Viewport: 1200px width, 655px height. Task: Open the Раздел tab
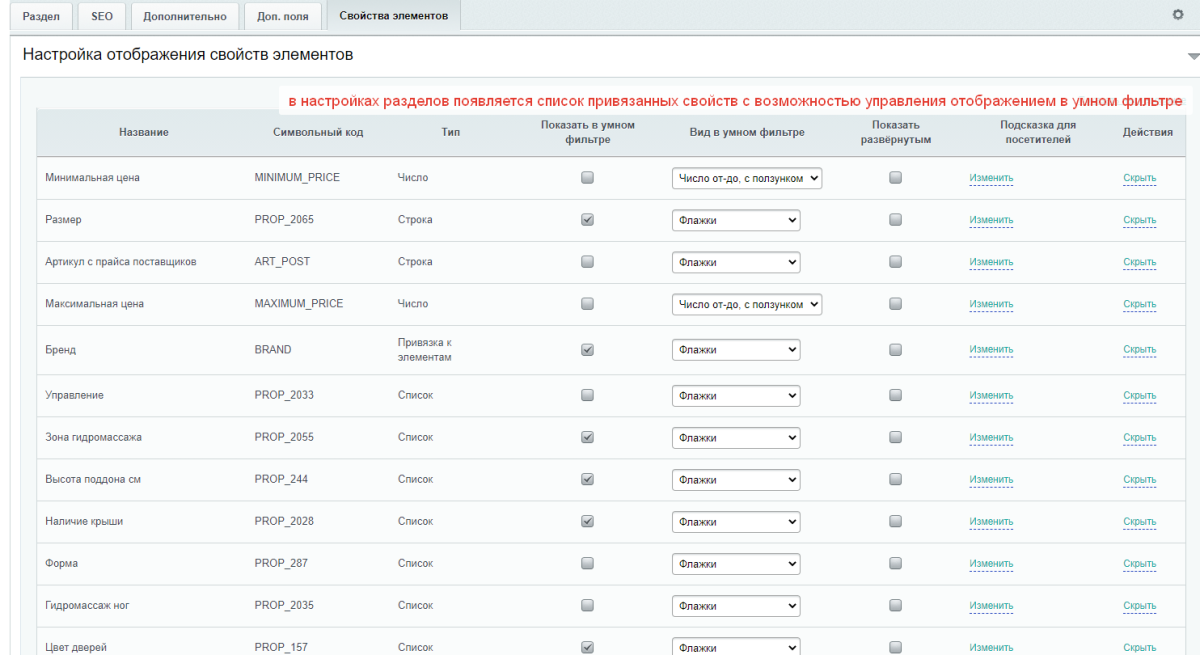click(42, 16)
